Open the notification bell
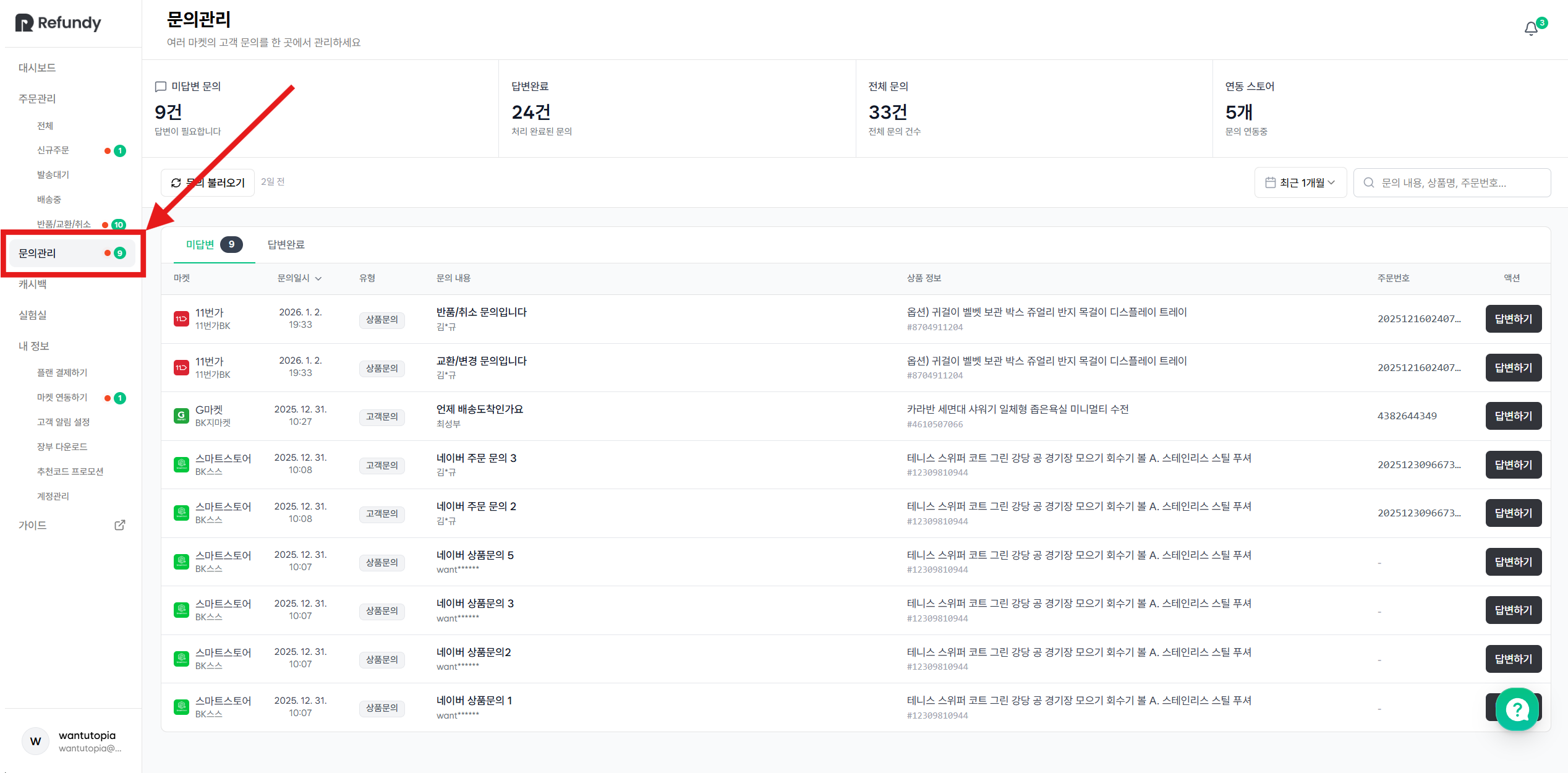The height and width of the screenshot is (773, 1568). pos(1531,29)
